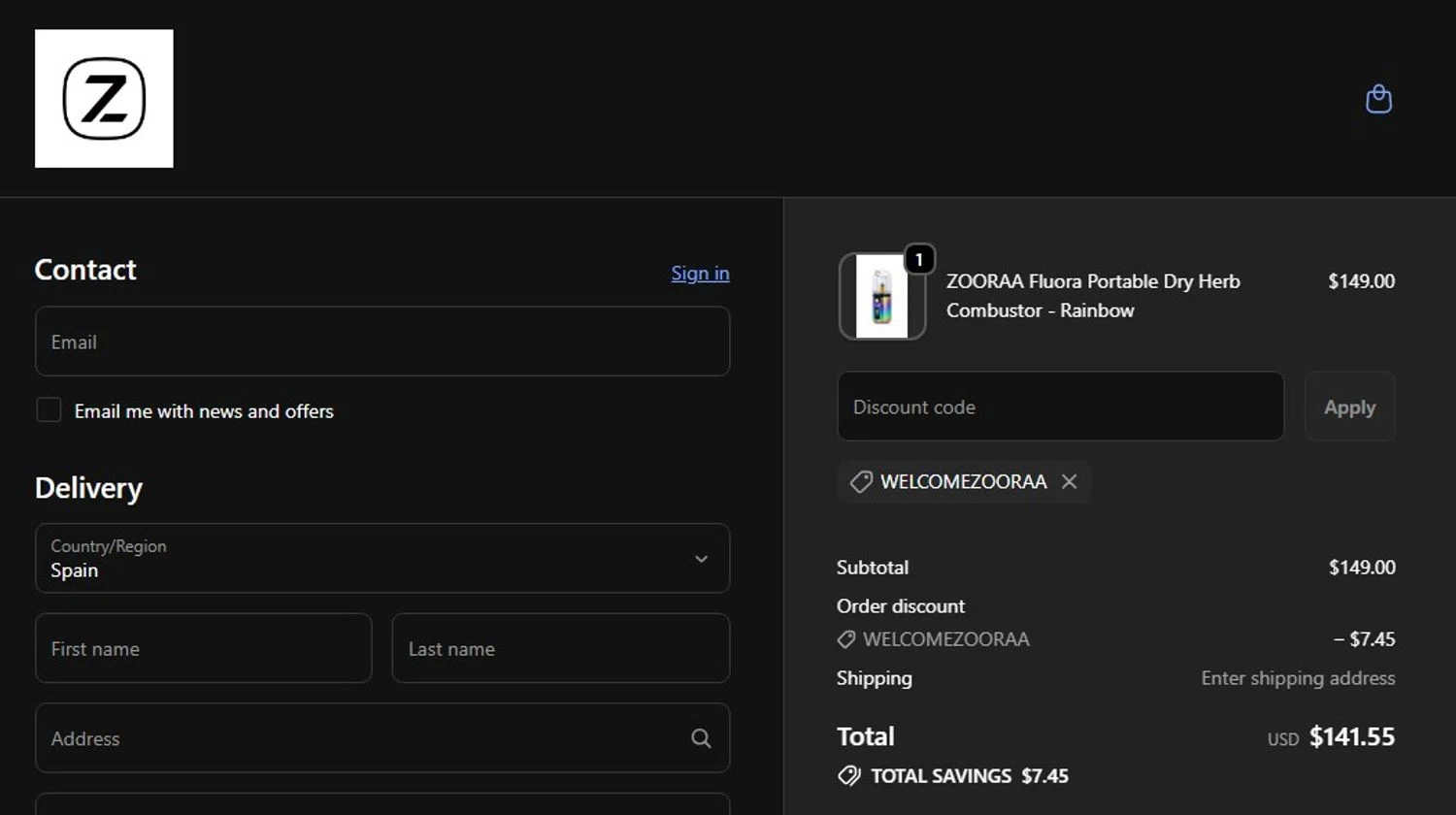Remove the WELCOMEZOORAA discount code tag
1456x815 pixels.
coord(1069,481)
